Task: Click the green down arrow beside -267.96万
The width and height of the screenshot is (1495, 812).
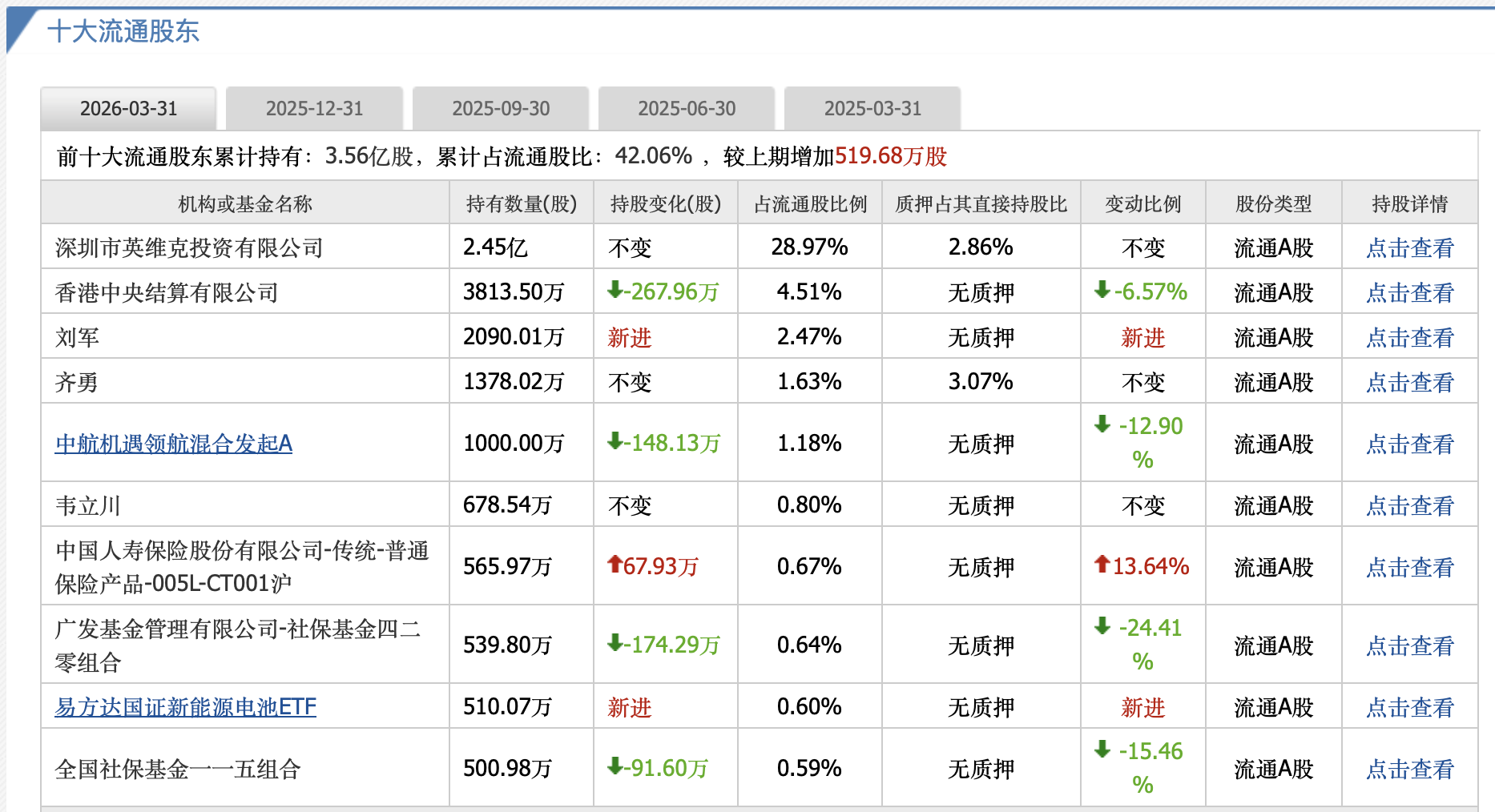Action: [x=615, y=290]
